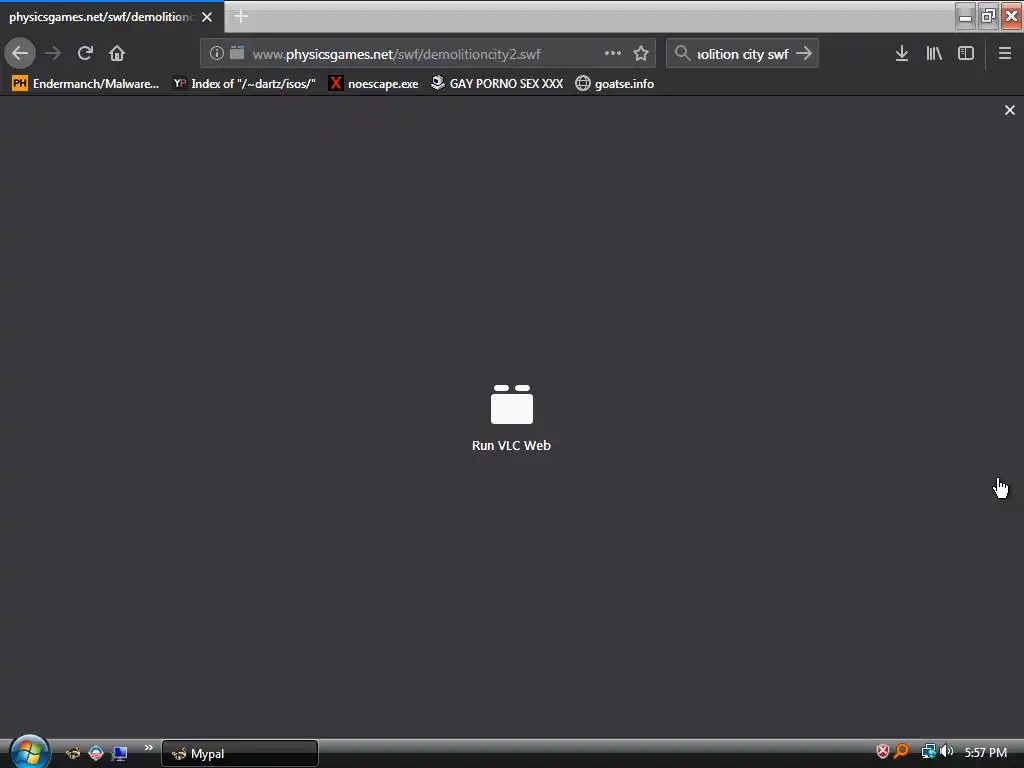The width and height of the screenshot is (1024, 768).
Task: Open the browser home page
Action: coord(117,53)
